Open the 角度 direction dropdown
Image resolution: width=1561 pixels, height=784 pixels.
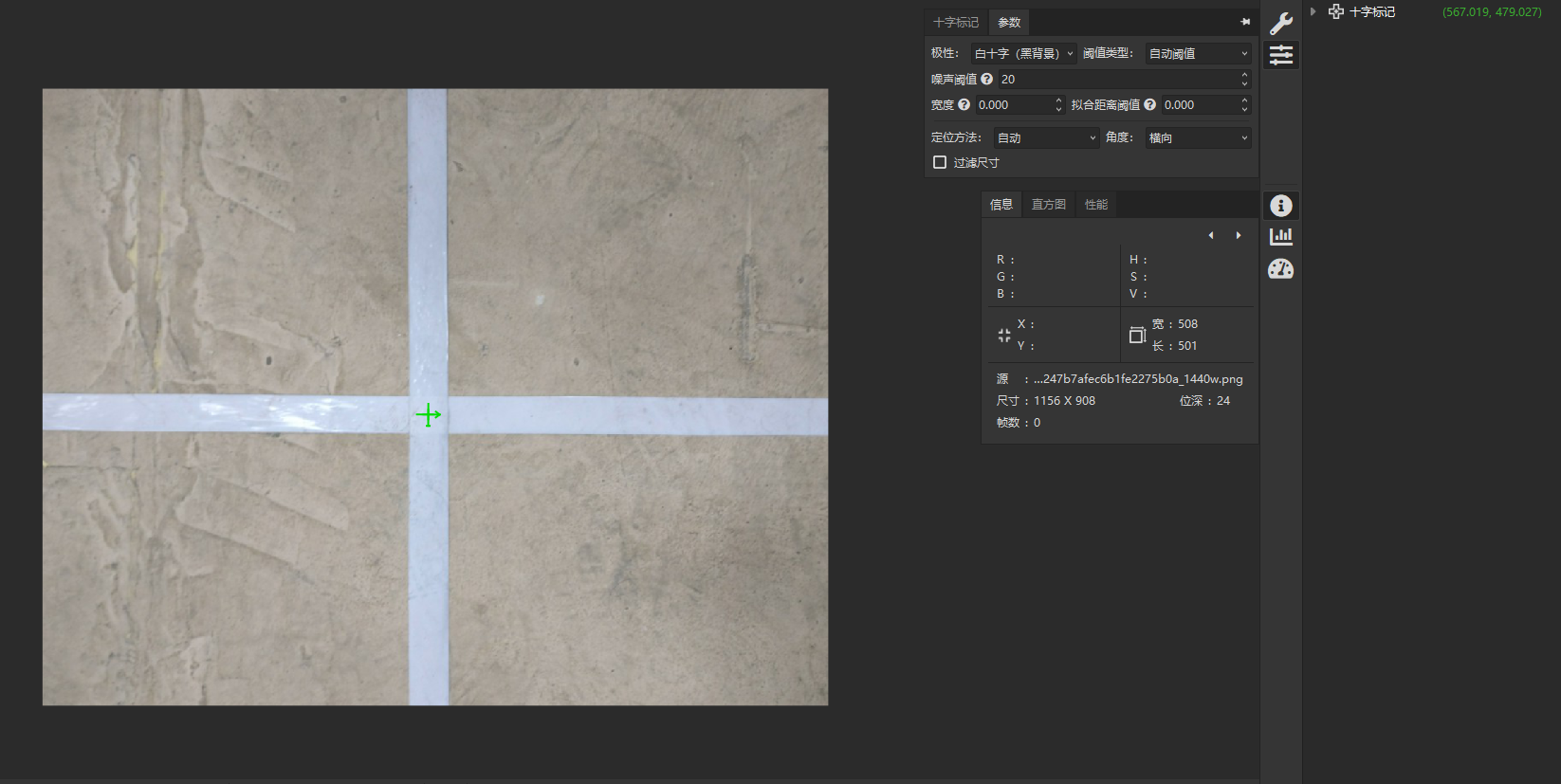click(x=1198, y=138)
